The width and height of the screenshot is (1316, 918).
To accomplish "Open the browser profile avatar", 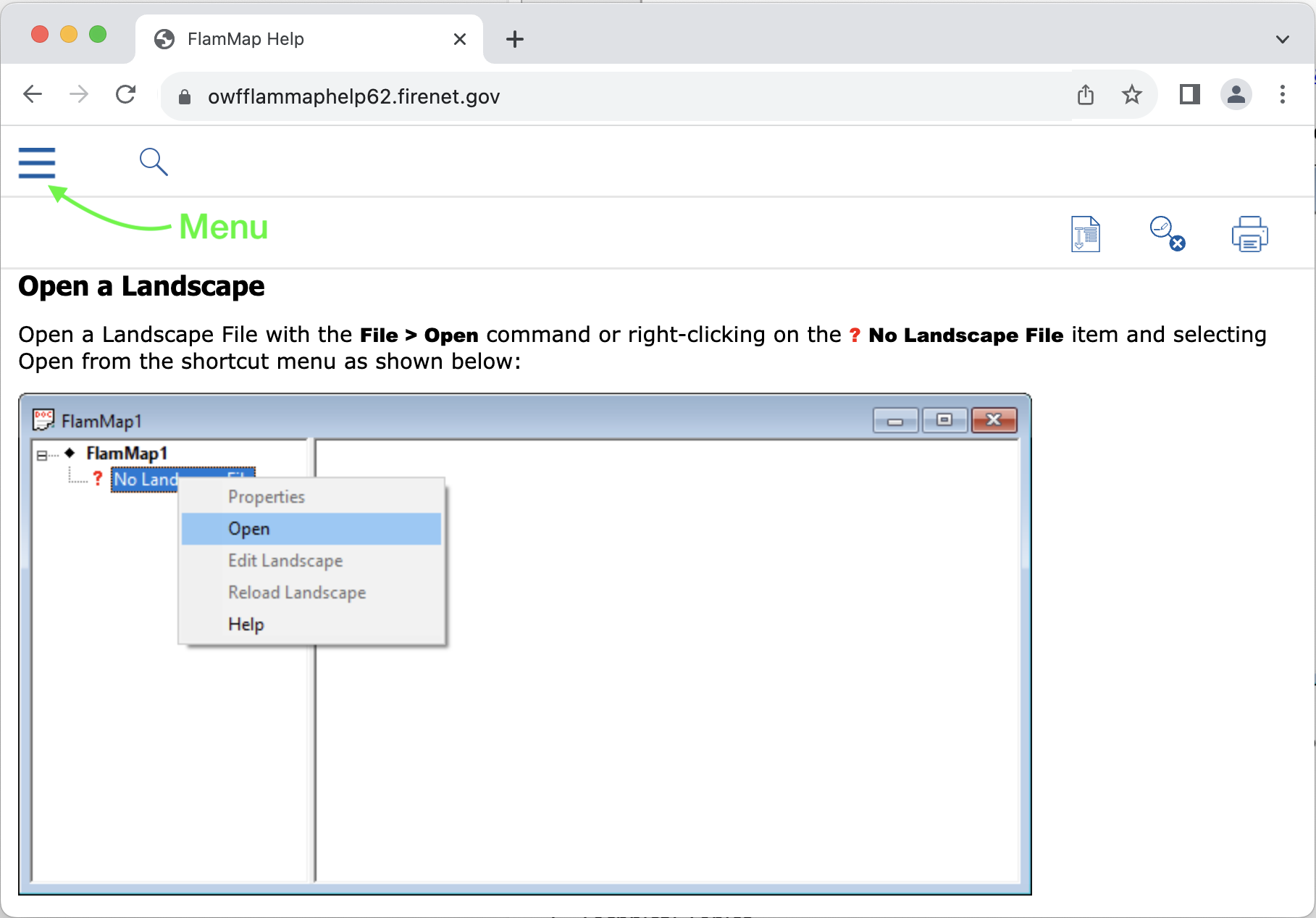I will tap(1236, 94).
